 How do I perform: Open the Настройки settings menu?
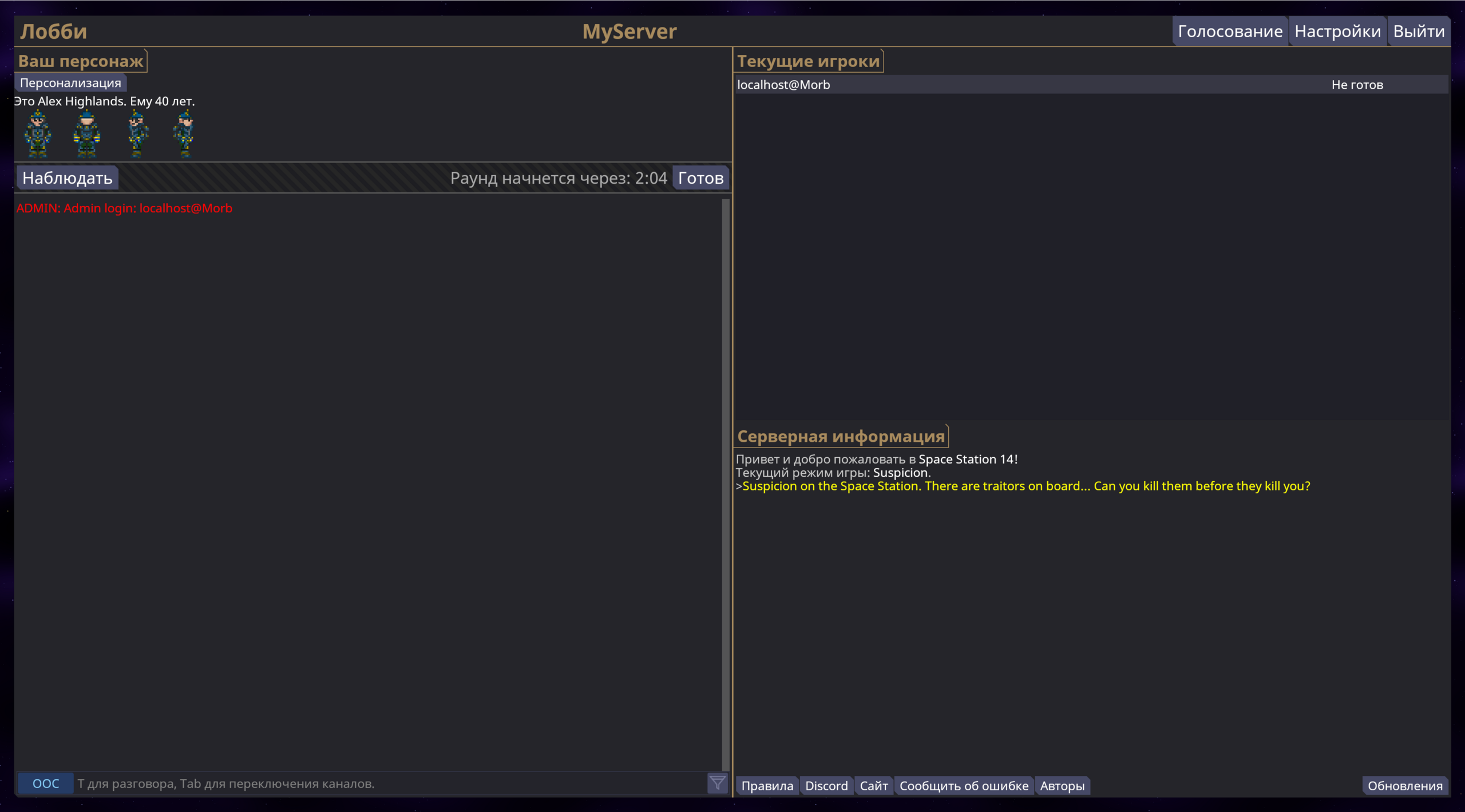click(x=1337, y=31)
